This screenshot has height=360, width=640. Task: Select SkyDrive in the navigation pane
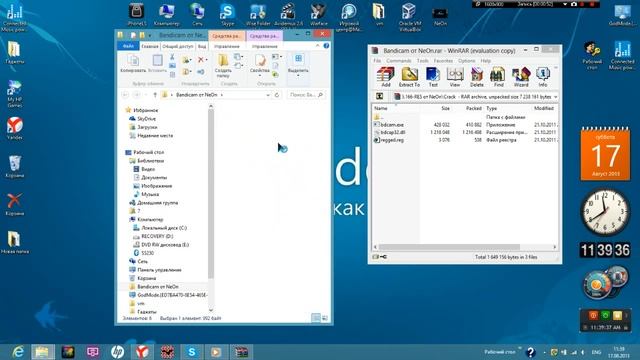click(146, 119)
